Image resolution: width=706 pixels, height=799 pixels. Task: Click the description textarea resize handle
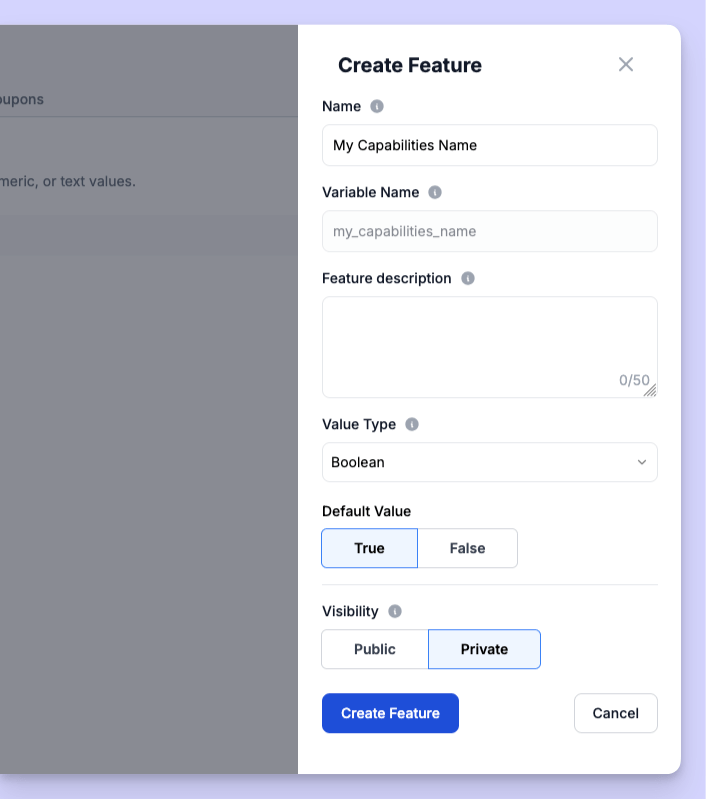(x=650, y=390)
